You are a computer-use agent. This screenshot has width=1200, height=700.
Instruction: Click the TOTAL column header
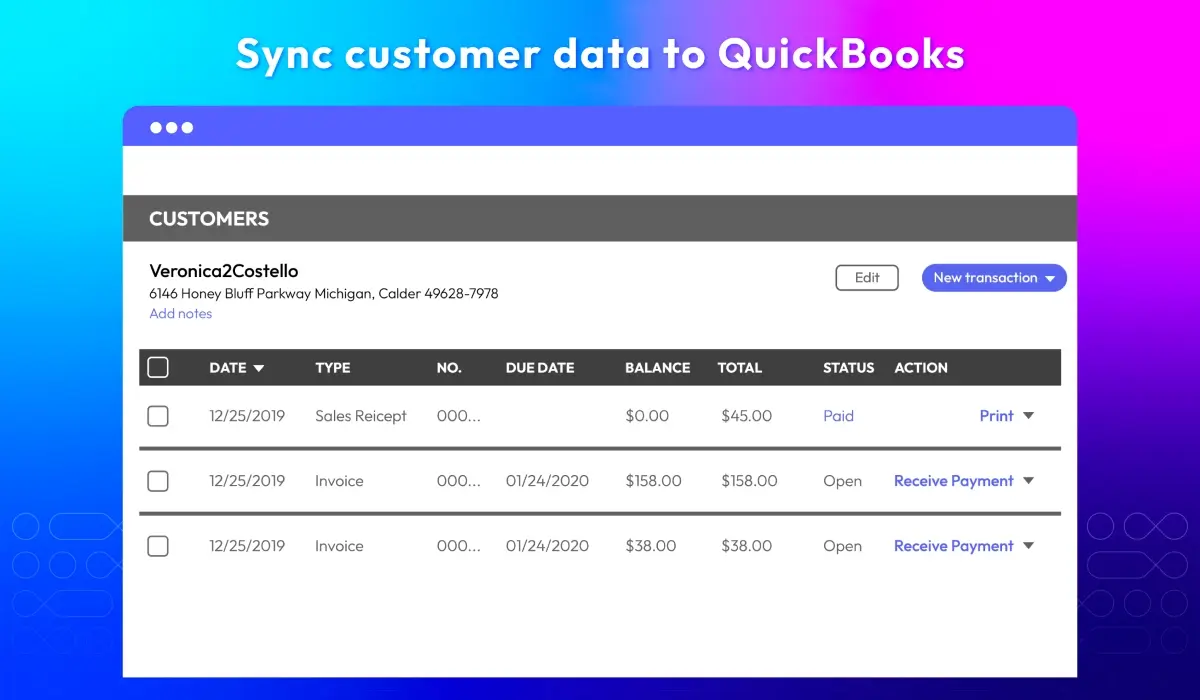tap(740, 368)
